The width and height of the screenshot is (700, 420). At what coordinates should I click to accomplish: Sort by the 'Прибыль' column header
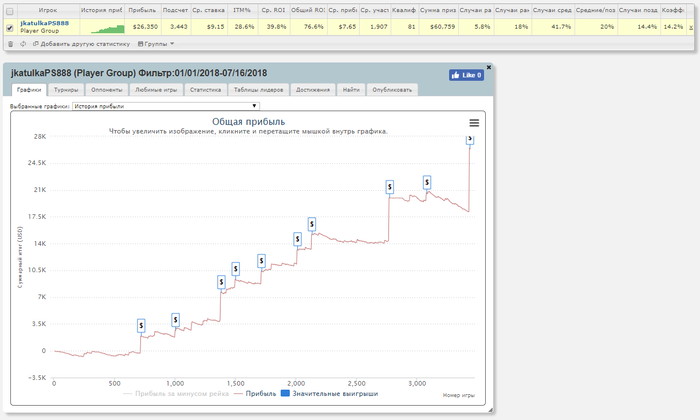click(142, 10)
